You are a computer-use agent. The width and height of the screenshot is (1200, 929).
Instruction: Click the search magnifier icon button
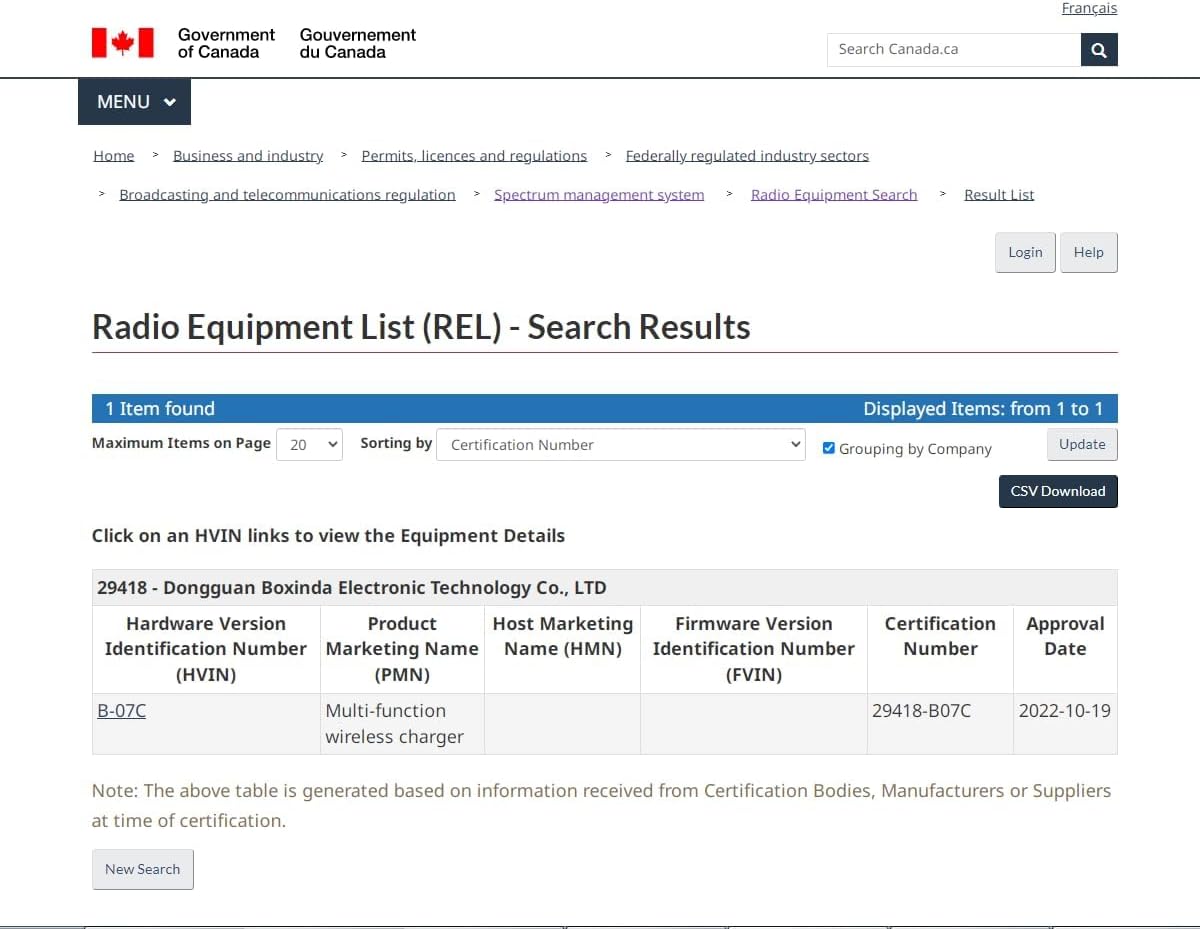tap(1099, 50)
